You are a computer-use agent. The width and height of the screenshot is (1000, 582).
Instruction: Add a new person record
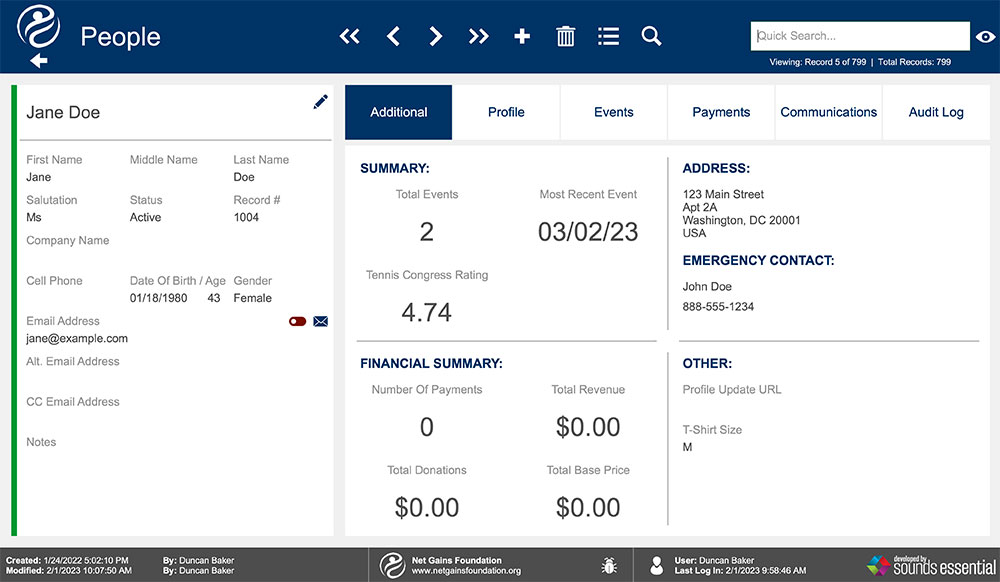pyautogui.click(x=522, y=36)
